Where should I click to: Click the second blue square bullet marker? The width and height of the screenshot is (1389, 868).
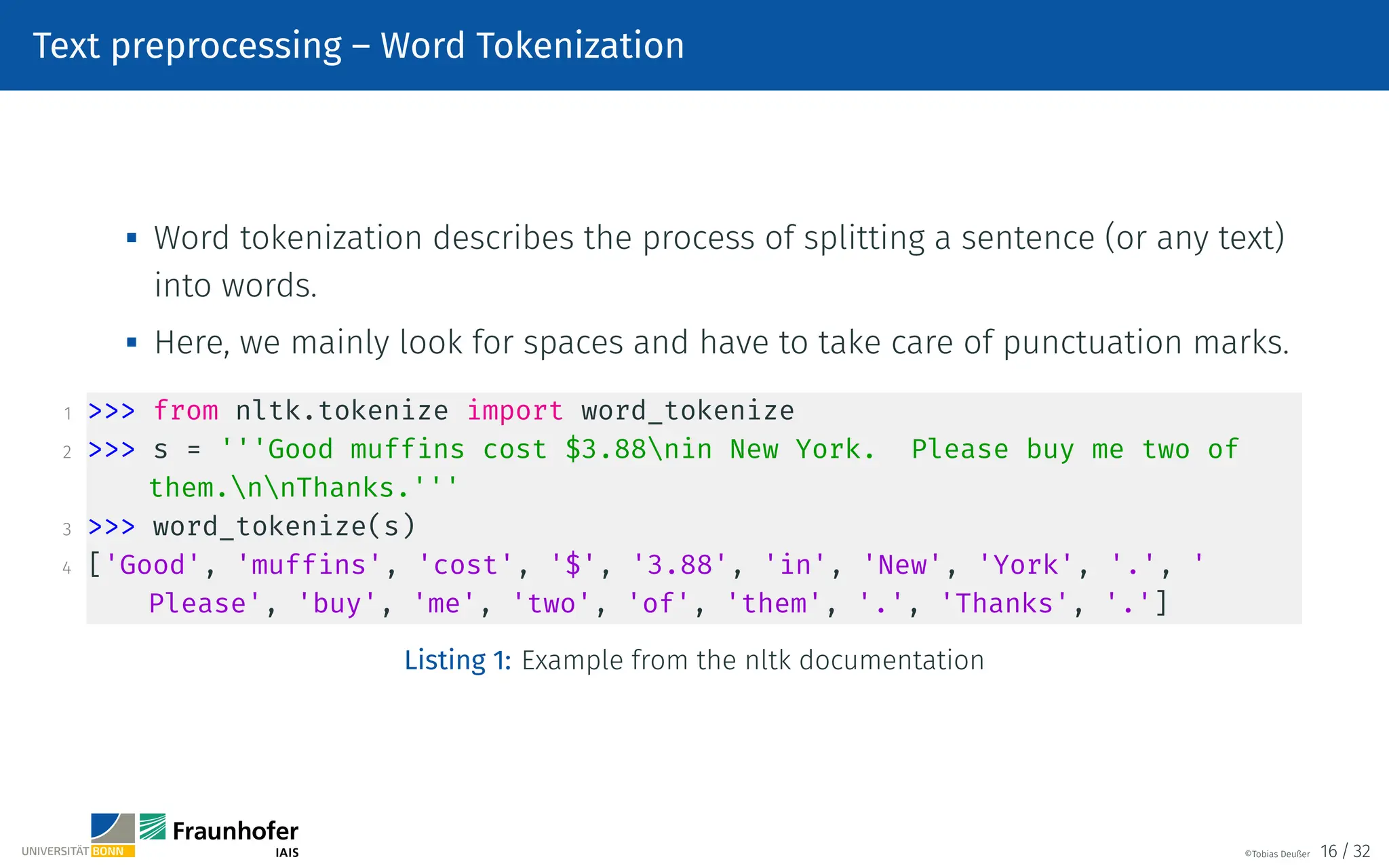tap(132, 342)
